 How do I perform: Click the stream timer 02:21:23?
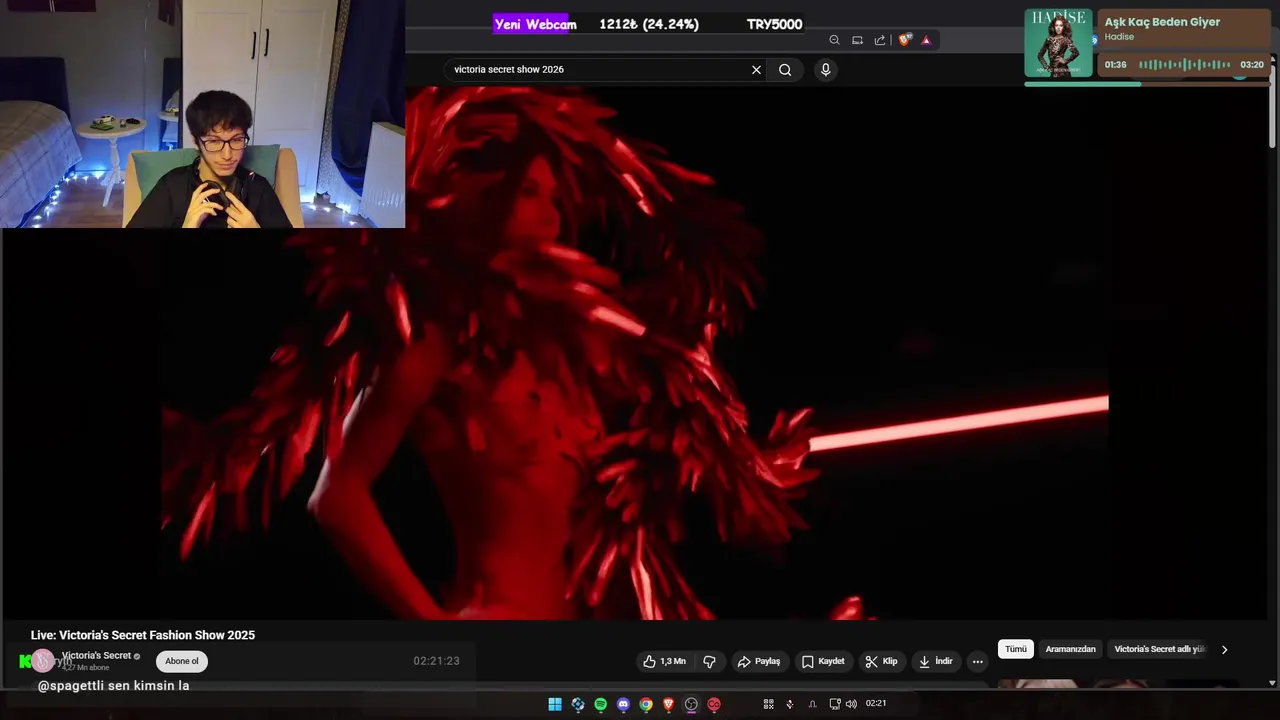coord(436,661)
